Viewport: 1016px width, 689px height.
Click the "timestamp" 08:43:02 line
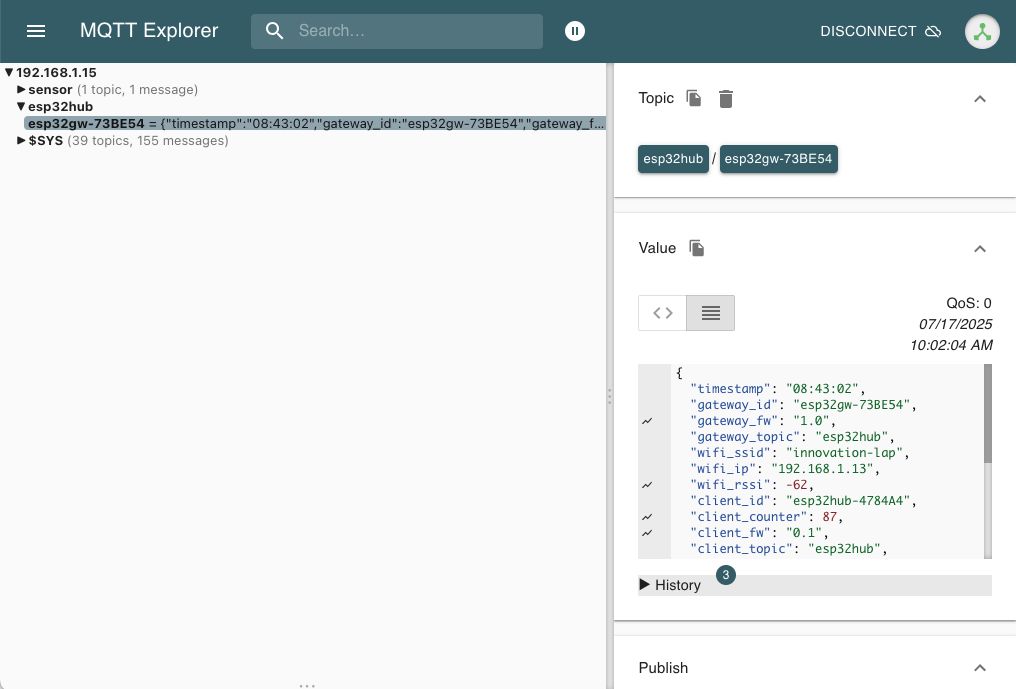pyautogui.click(x=778, y=389)
